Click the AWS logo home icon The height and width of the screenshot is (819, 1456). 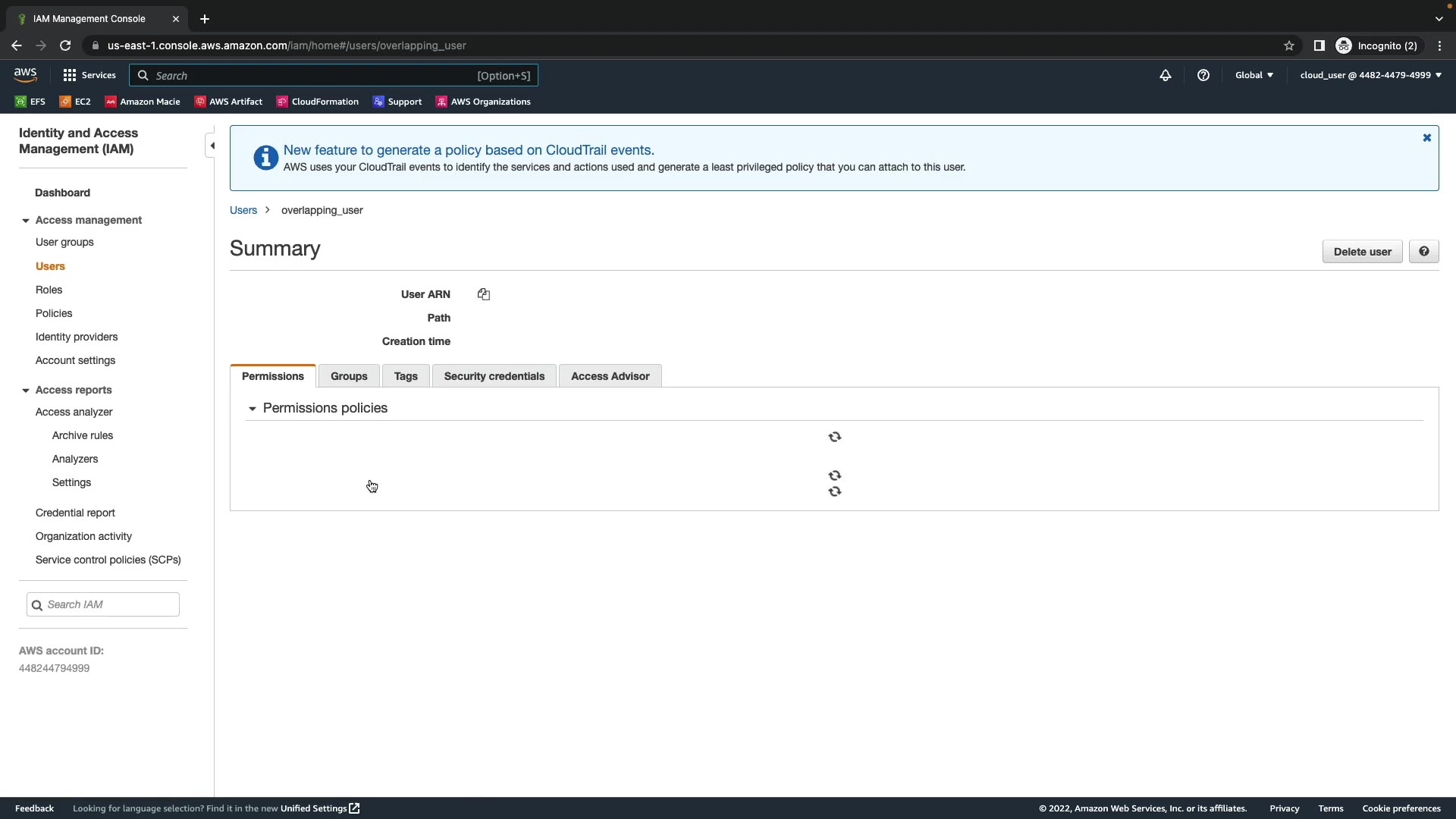[x=25, y=74]
